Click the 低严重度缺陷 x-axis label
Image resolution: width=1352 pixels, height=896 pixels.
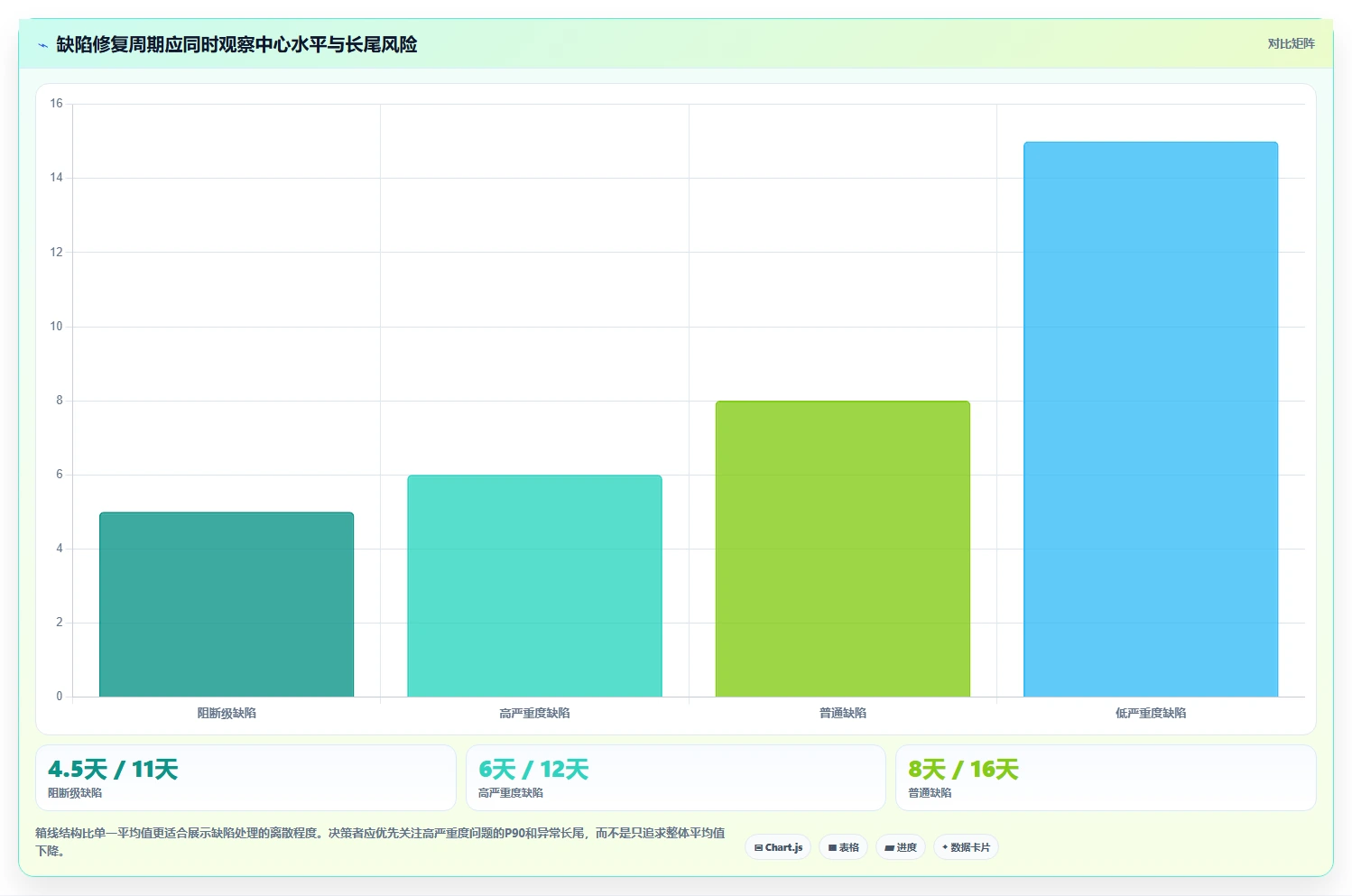click(x=1151, y=713)
